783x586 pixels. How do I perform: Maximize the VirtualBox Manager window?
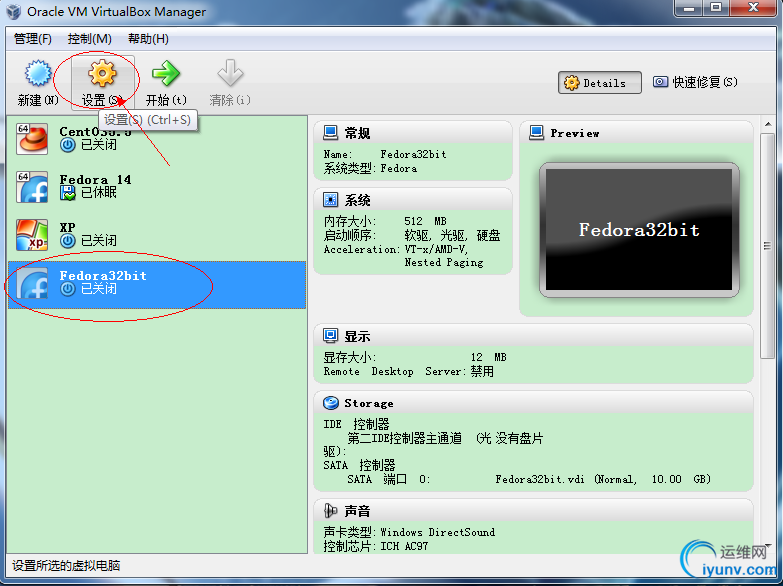click(716, 8)
